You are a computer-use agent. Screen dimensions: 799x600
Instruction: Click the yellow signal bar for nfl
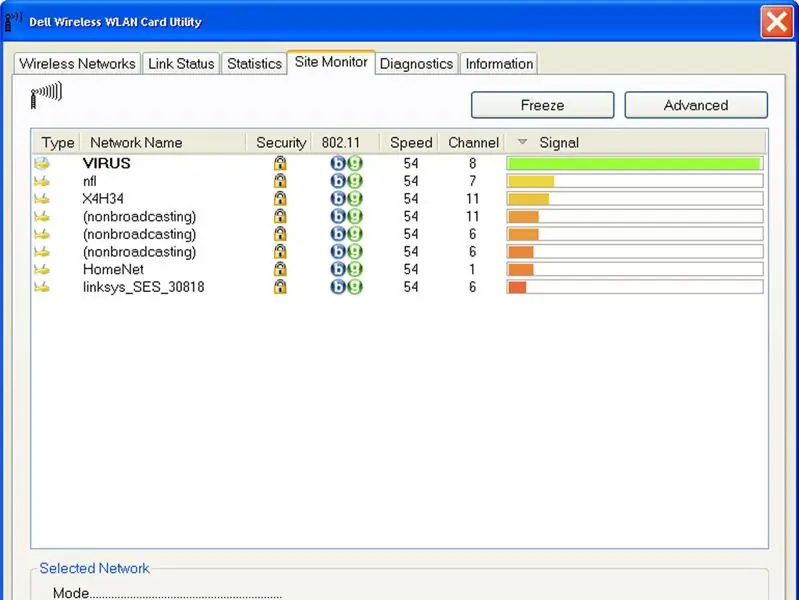[530, 181]
